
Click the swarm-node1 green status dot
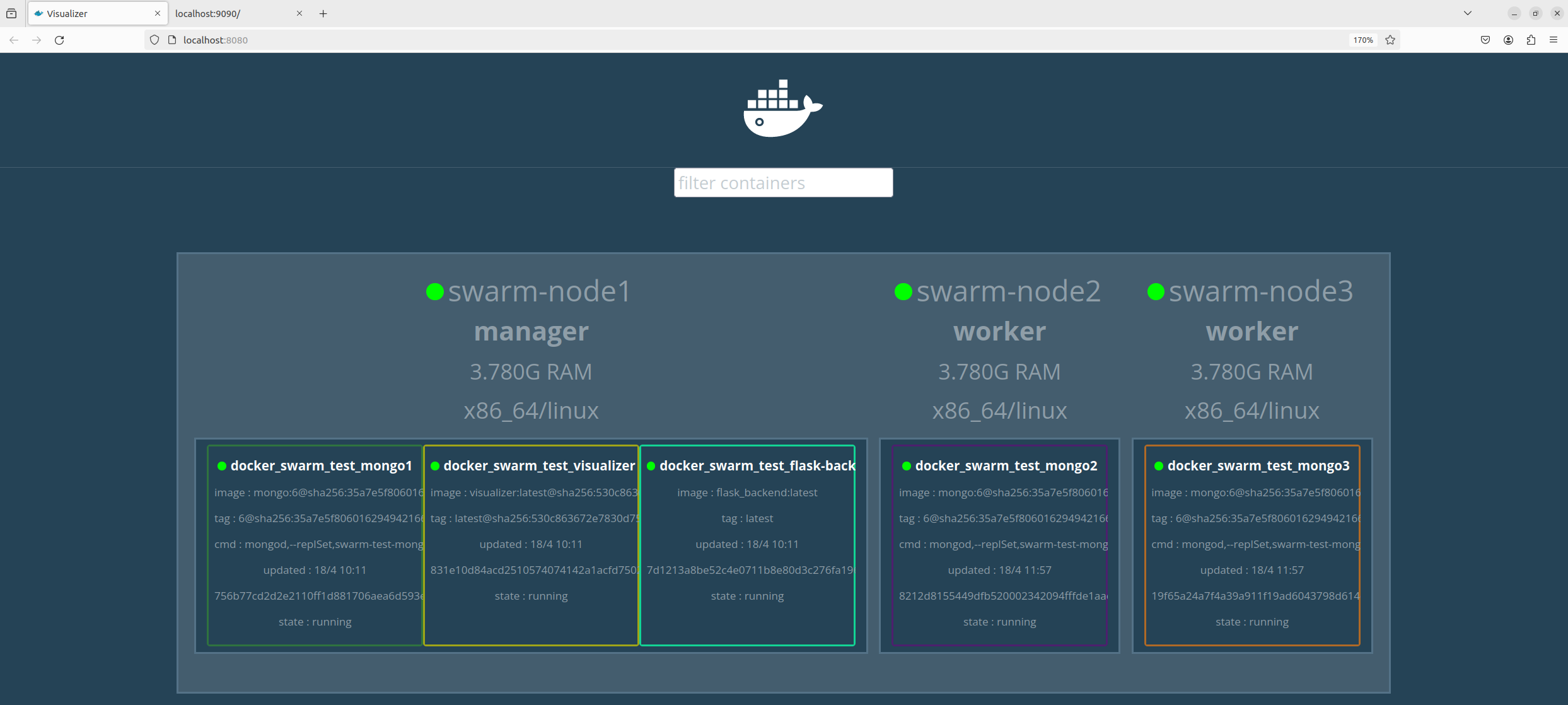[x=434, y=291]
